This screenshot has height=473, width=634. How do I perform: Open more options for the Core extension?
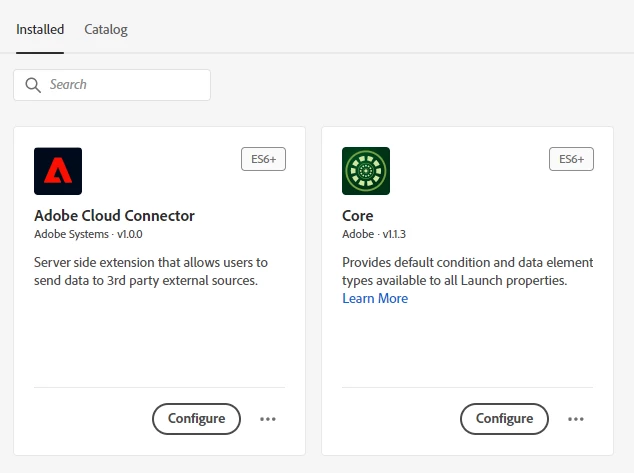click(x=576, y=419)
